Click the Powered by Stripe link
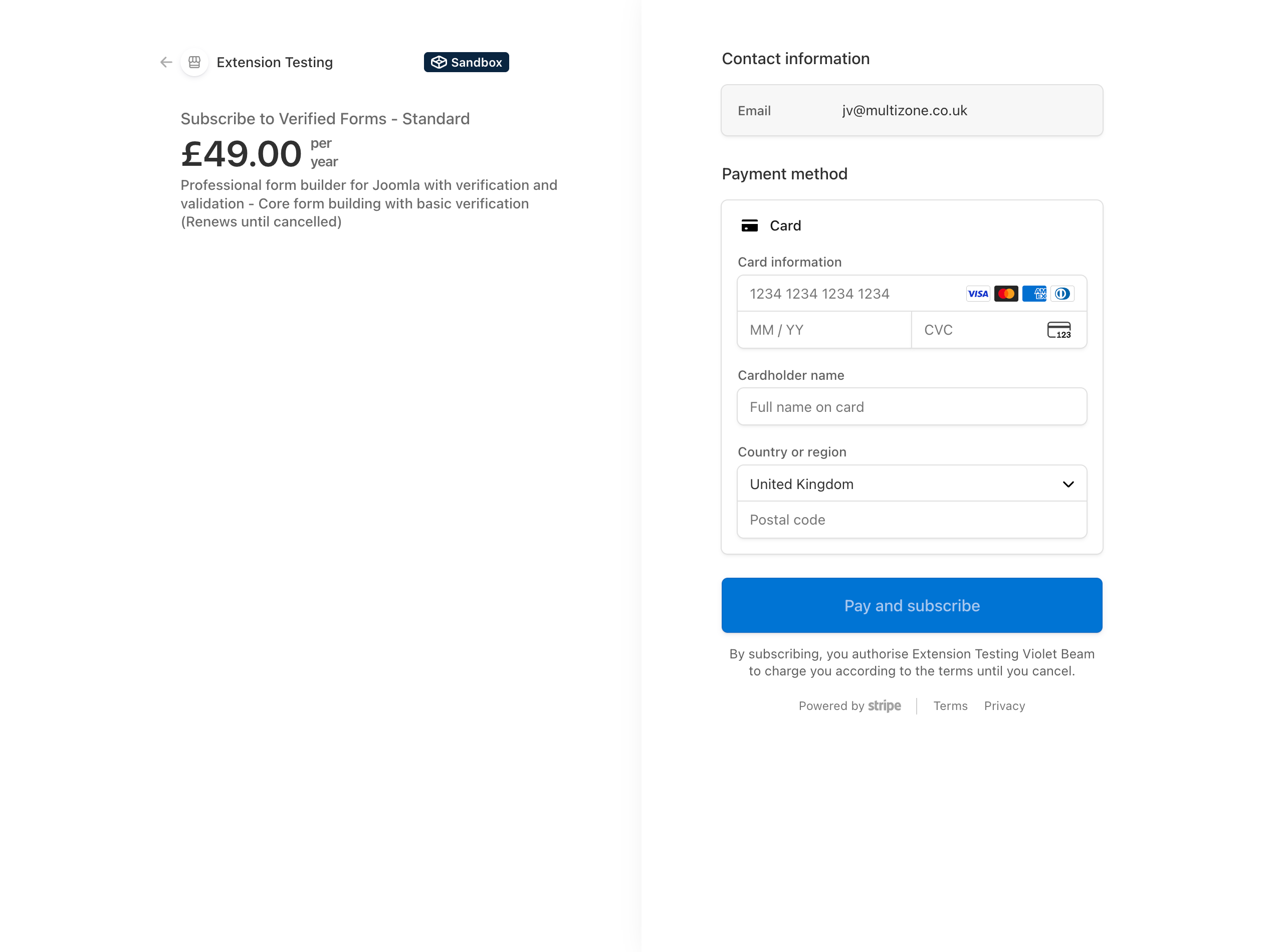The image size is (1283, 952). [x=850, y=705]
